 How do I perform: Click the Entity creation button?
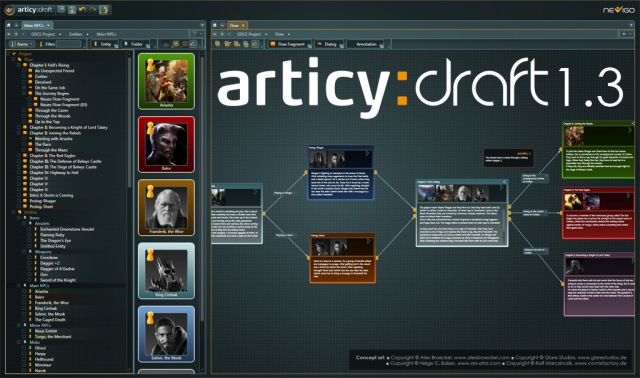coord(105,44)
